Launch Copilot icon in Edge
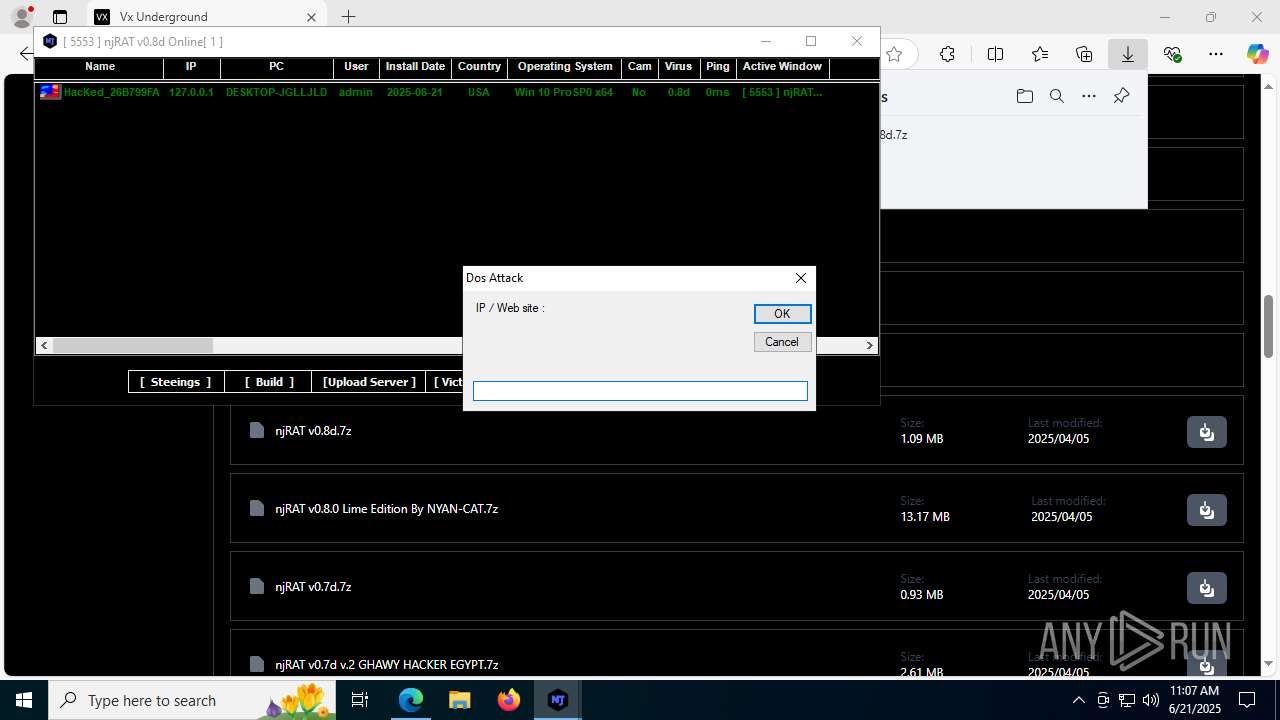The height and width of the screenshot is (720, 1280). click(x=1257, y=54)
